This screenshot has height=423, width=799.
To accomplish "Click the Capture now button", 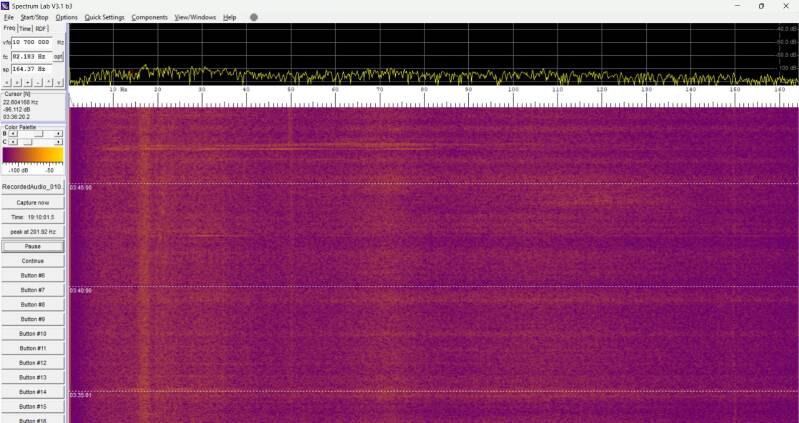I will point(33,202).
